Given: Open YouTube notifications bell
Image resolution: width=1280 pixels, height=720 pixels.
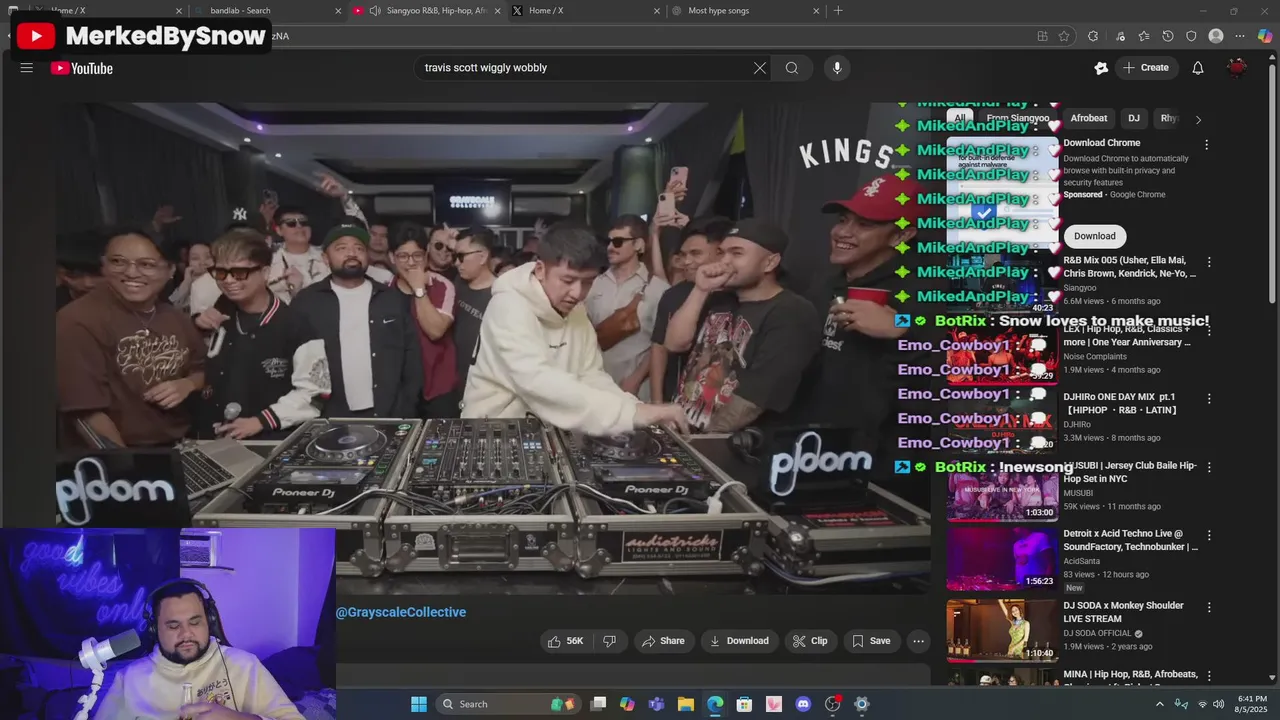Looking at the screenshot, I should pyautogui.click(x=1198, y=68).
